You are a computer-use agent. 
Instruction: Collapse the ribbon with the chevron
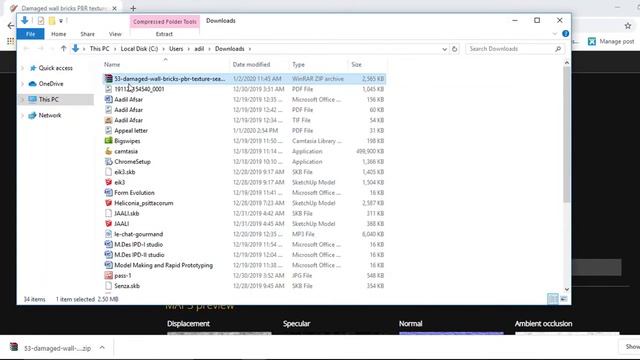coord(555,34)
